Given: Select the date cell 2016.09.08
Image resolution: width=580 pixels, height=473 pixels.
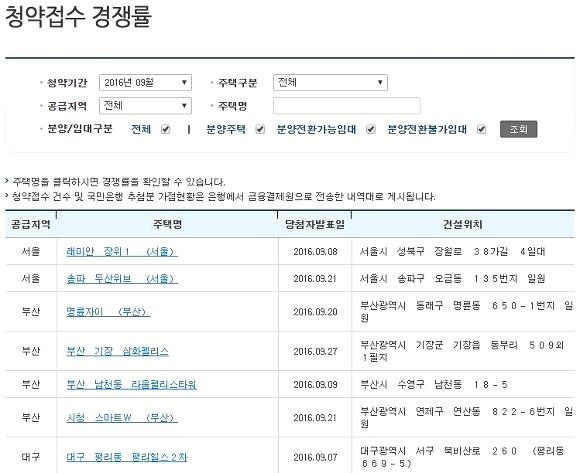Looking at the screenshot, I should pos(315,252).
